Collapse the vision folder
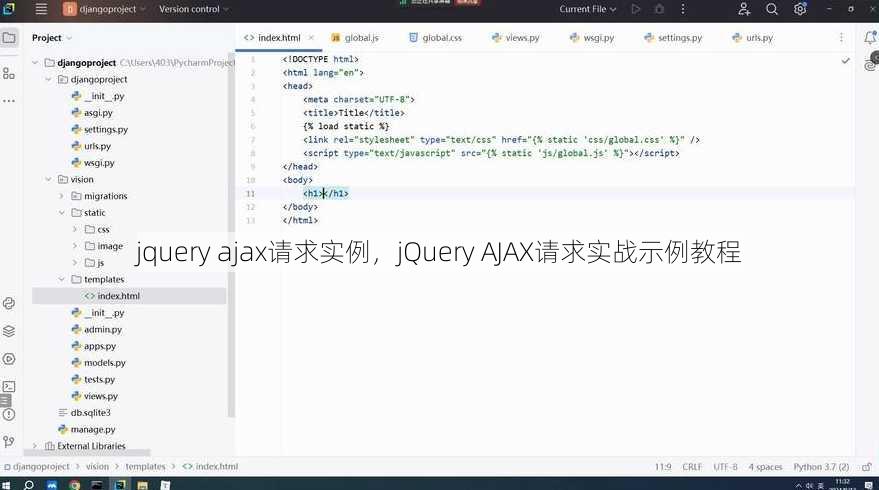 [x=48, y=179]
